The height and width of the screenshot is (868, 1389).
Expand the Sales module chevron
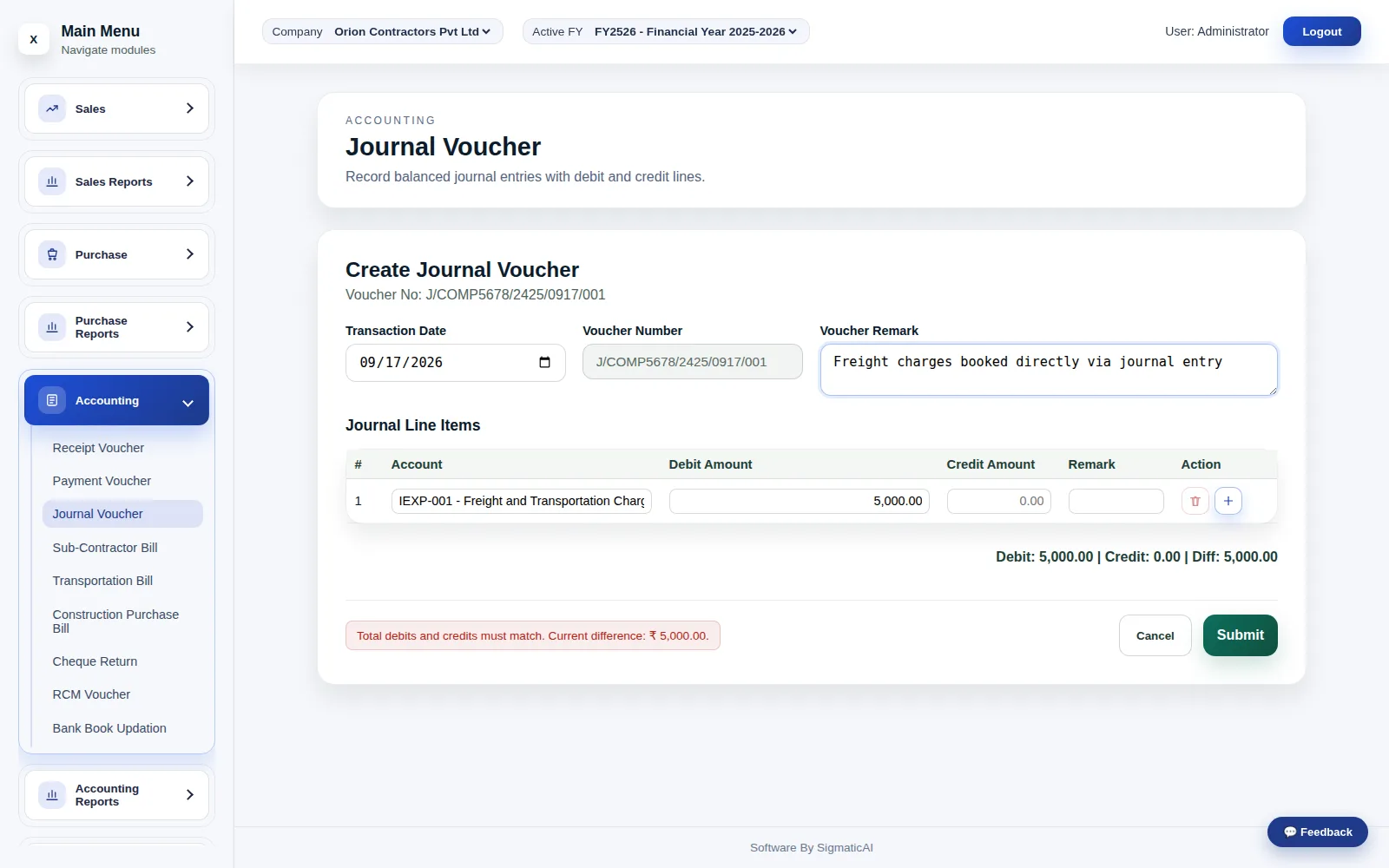click(189, 108)
